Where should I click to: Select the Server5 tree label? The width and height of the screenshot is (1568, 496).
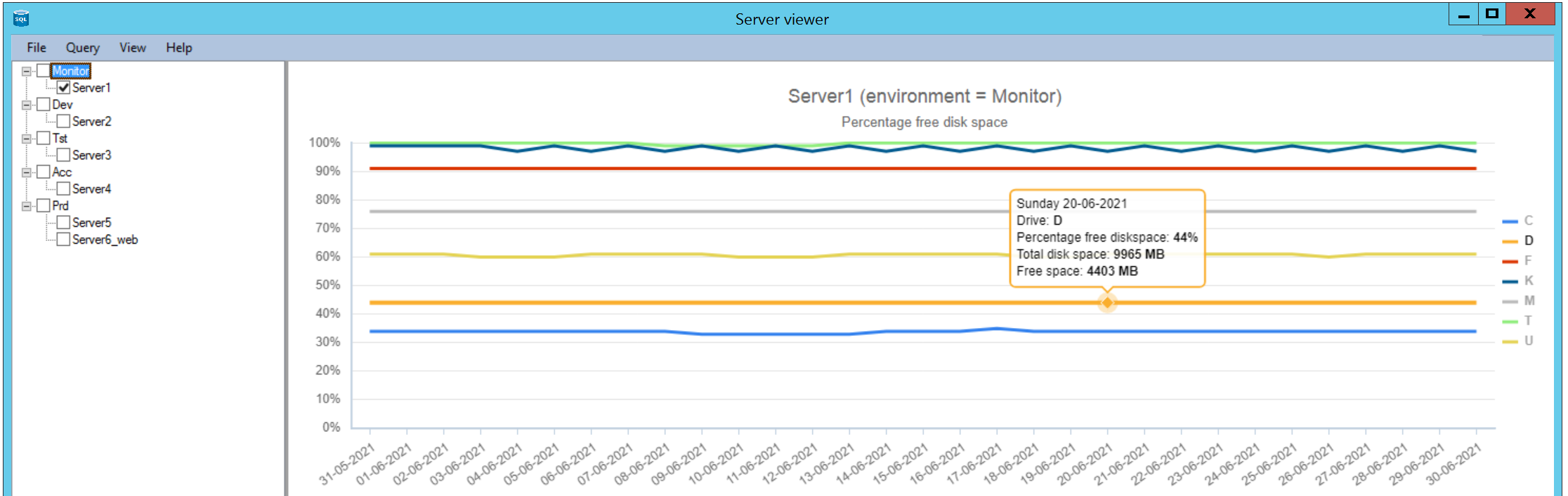click(91, 223)
